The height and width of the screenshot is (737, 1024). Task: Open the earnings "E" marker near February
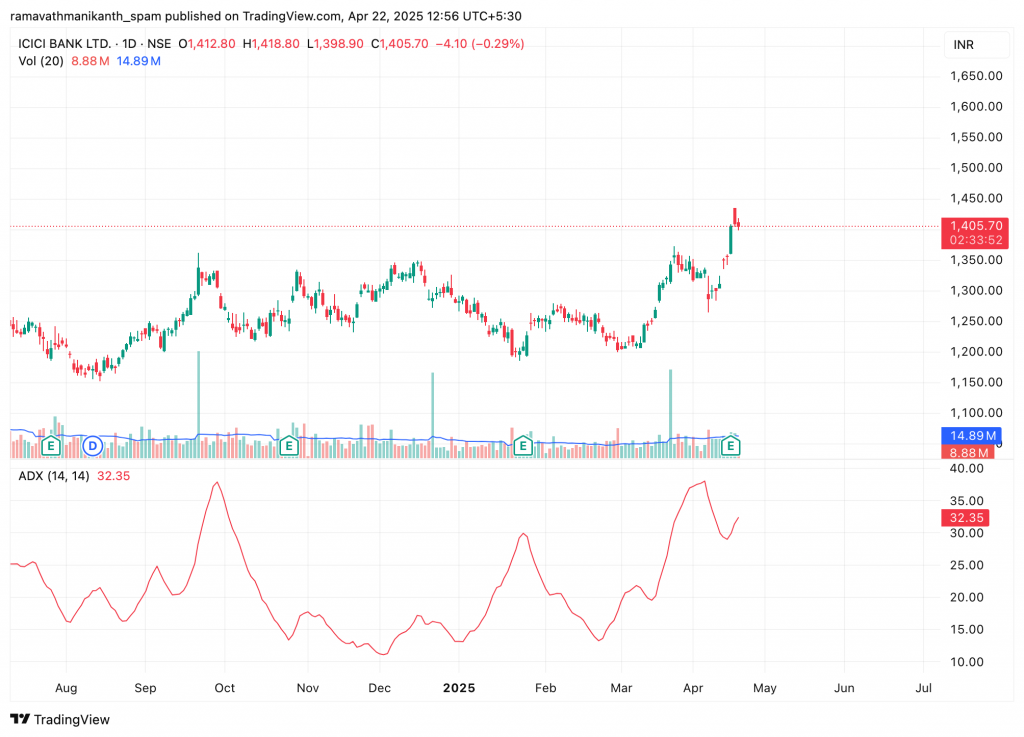pos(522,446)
